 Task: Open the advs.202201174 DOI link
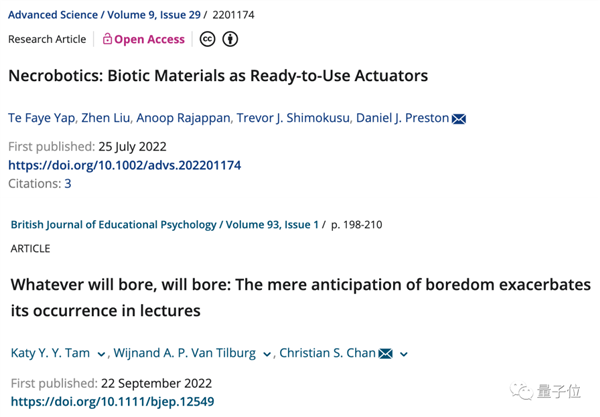pyautogui.click(x=125, y=165)
